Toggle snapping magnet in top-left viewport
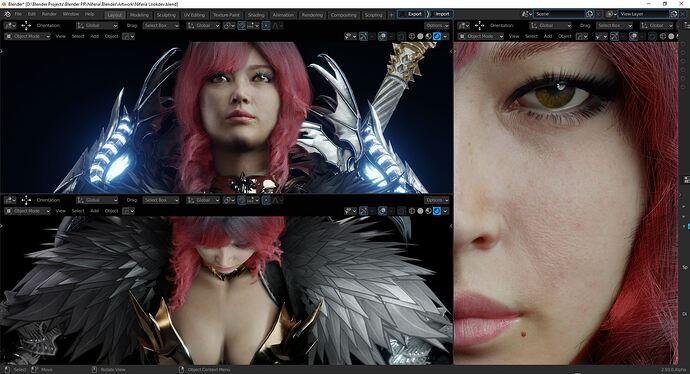The width and height of the screenshot is (690, 374). coord(242,26)
